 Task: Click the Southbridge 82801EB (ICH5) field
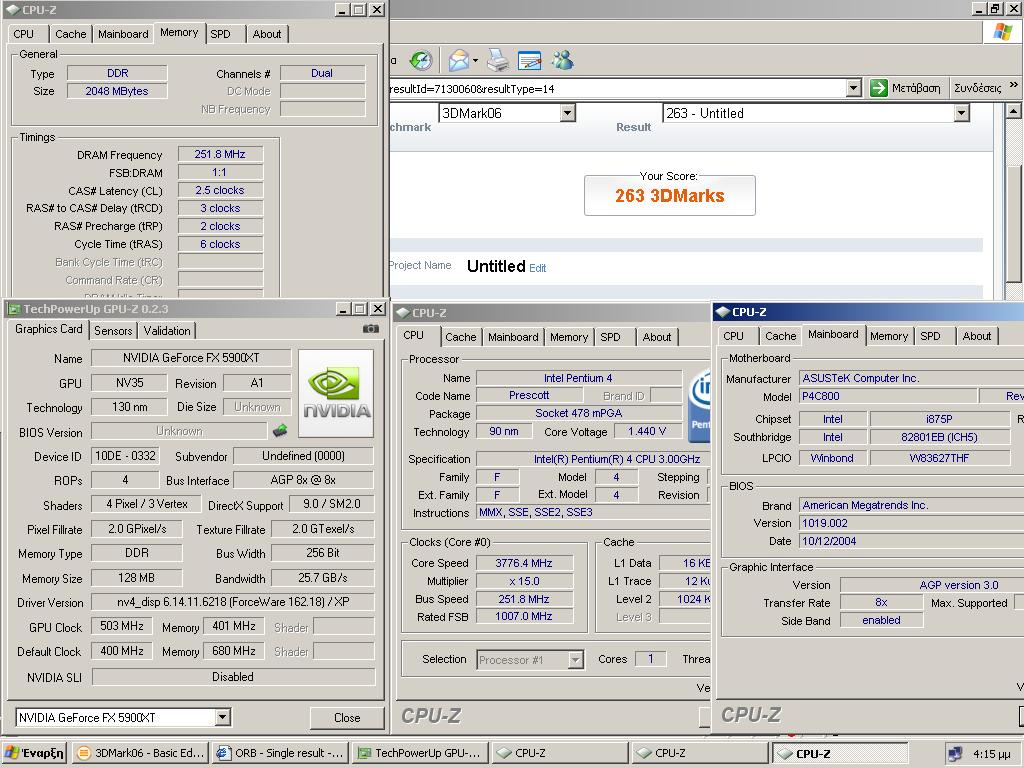coord(939,437)
